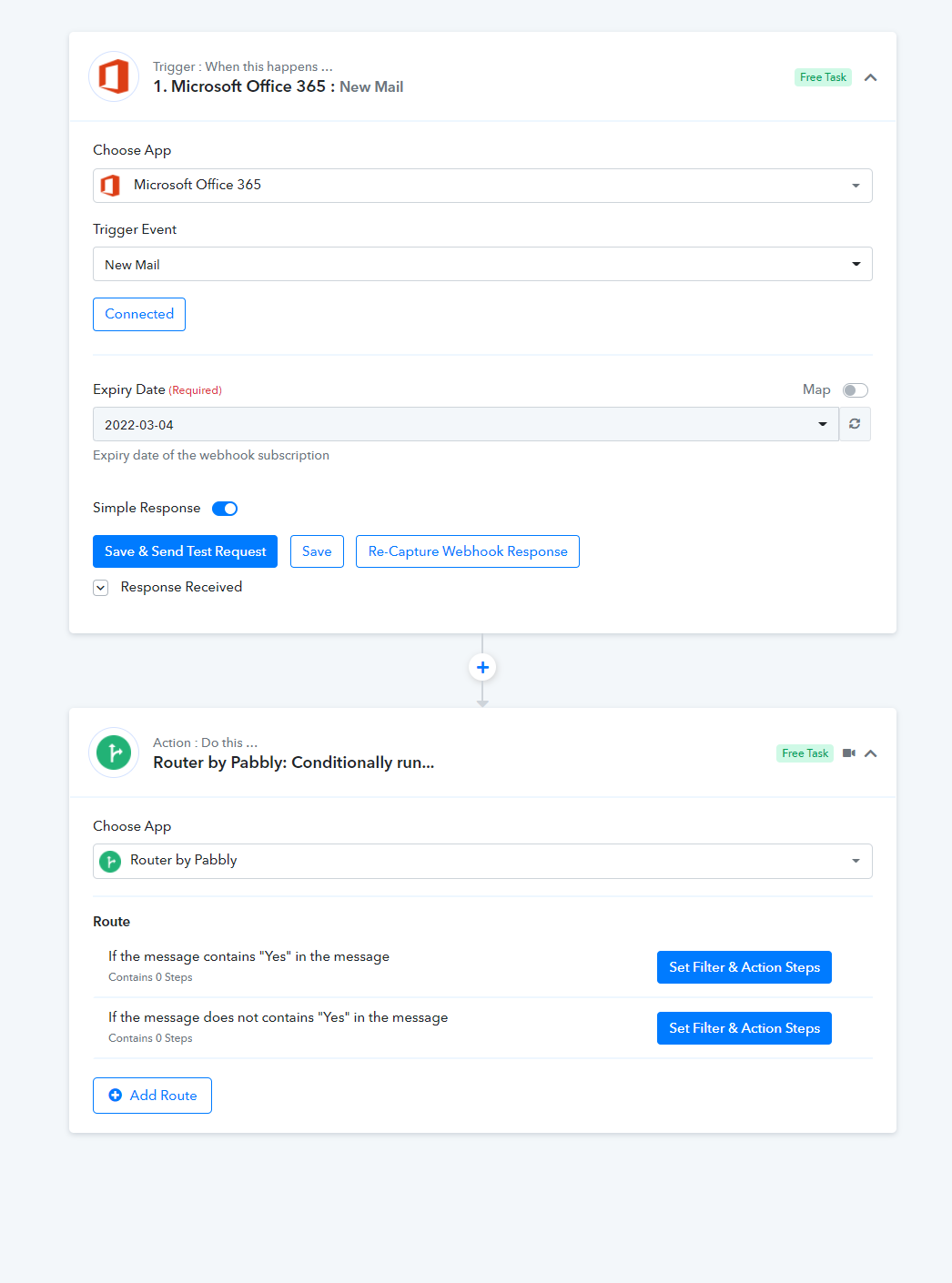Click the Add Route button

click(x=152, y=1096)
